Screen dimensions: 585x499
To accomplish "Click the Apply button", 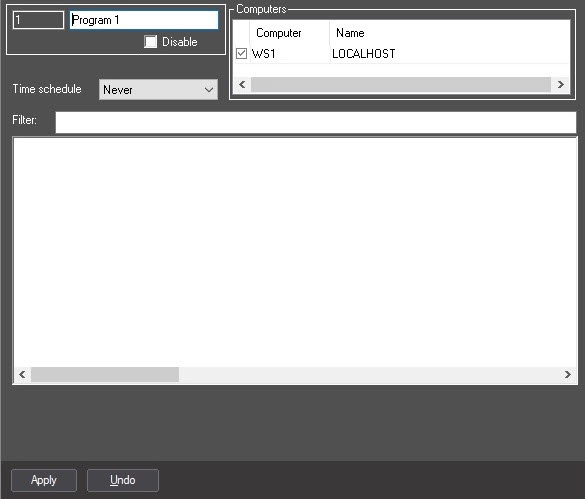I will click(44, 480).
